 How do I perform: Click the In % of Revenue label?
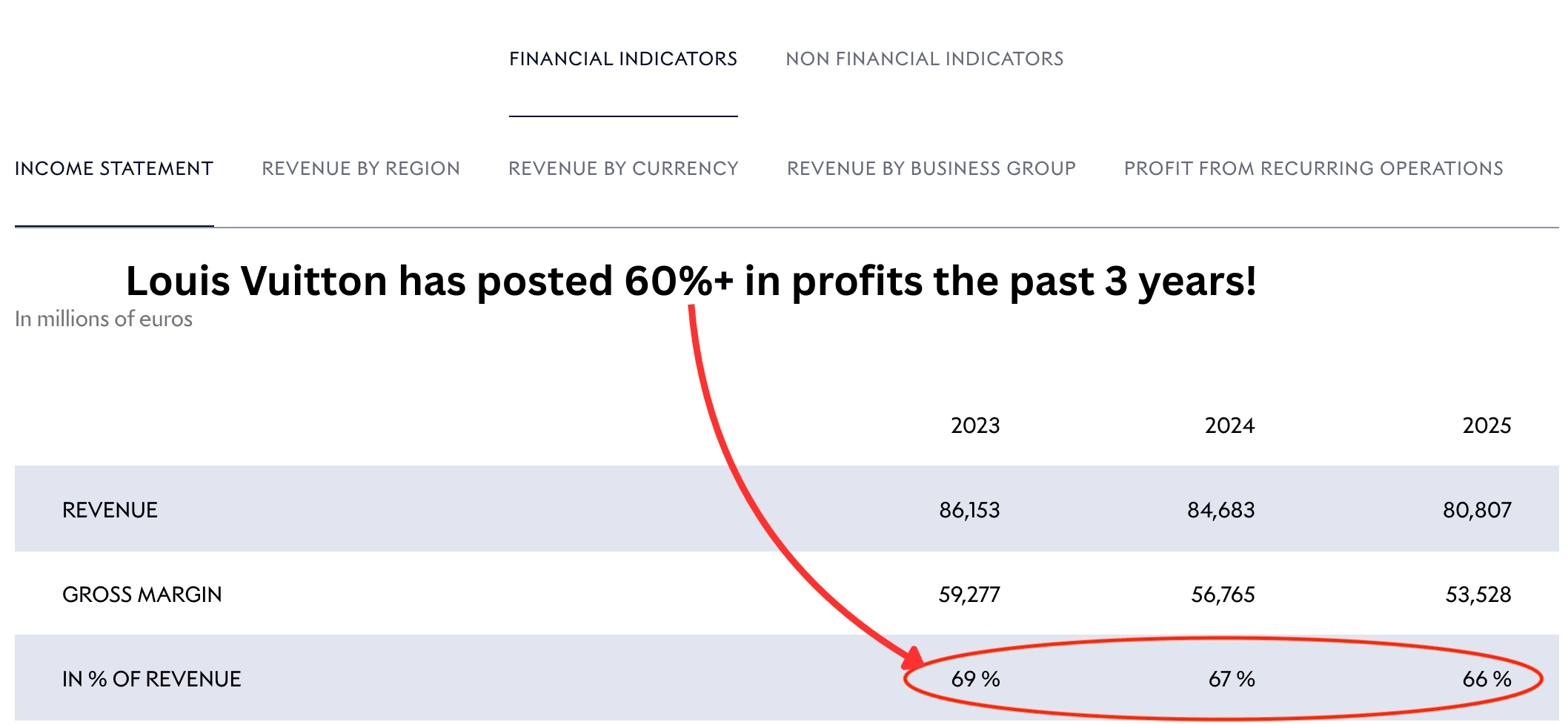click(x=151, y=679)
